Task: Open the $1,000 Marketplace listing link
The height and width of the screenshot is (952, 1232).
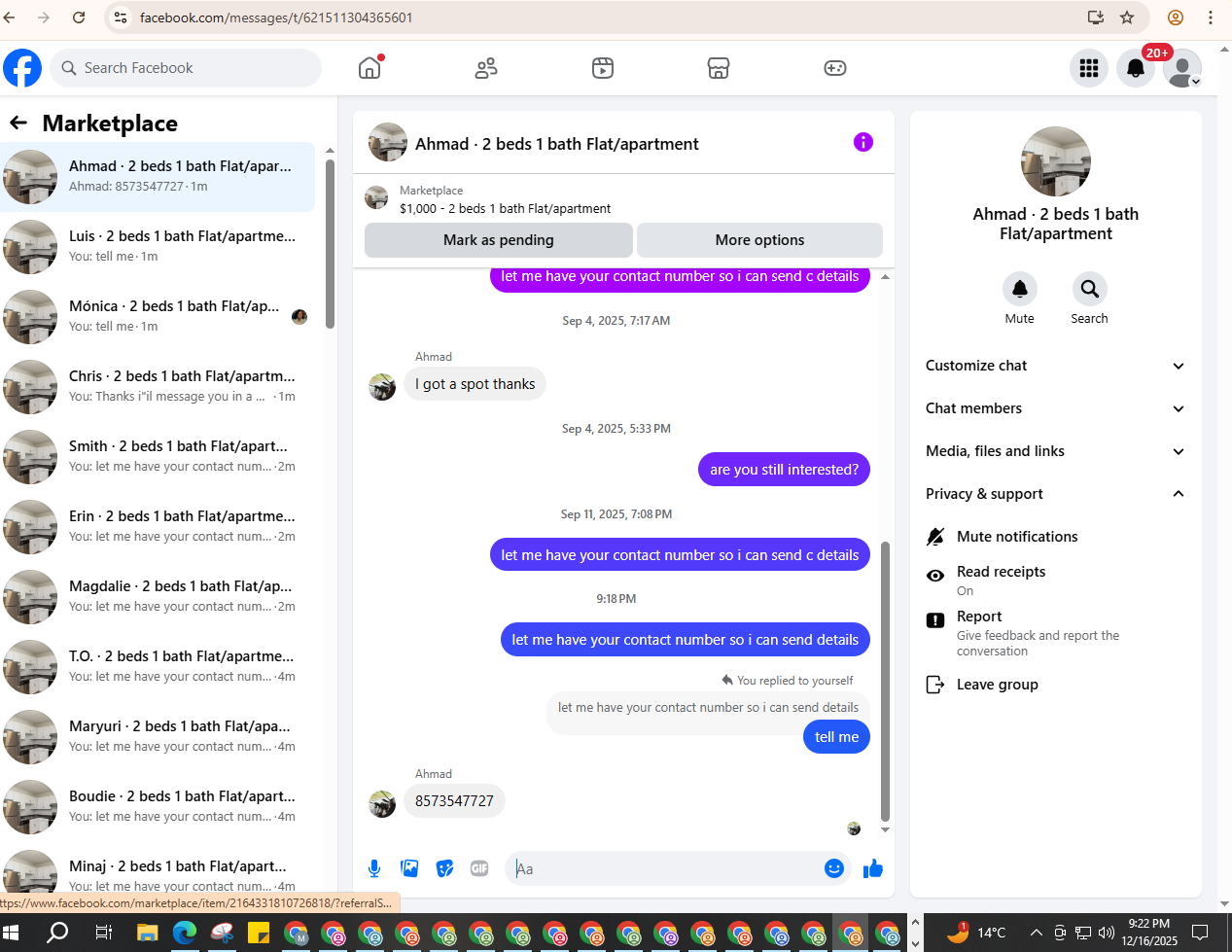Action: pos(505,208)
